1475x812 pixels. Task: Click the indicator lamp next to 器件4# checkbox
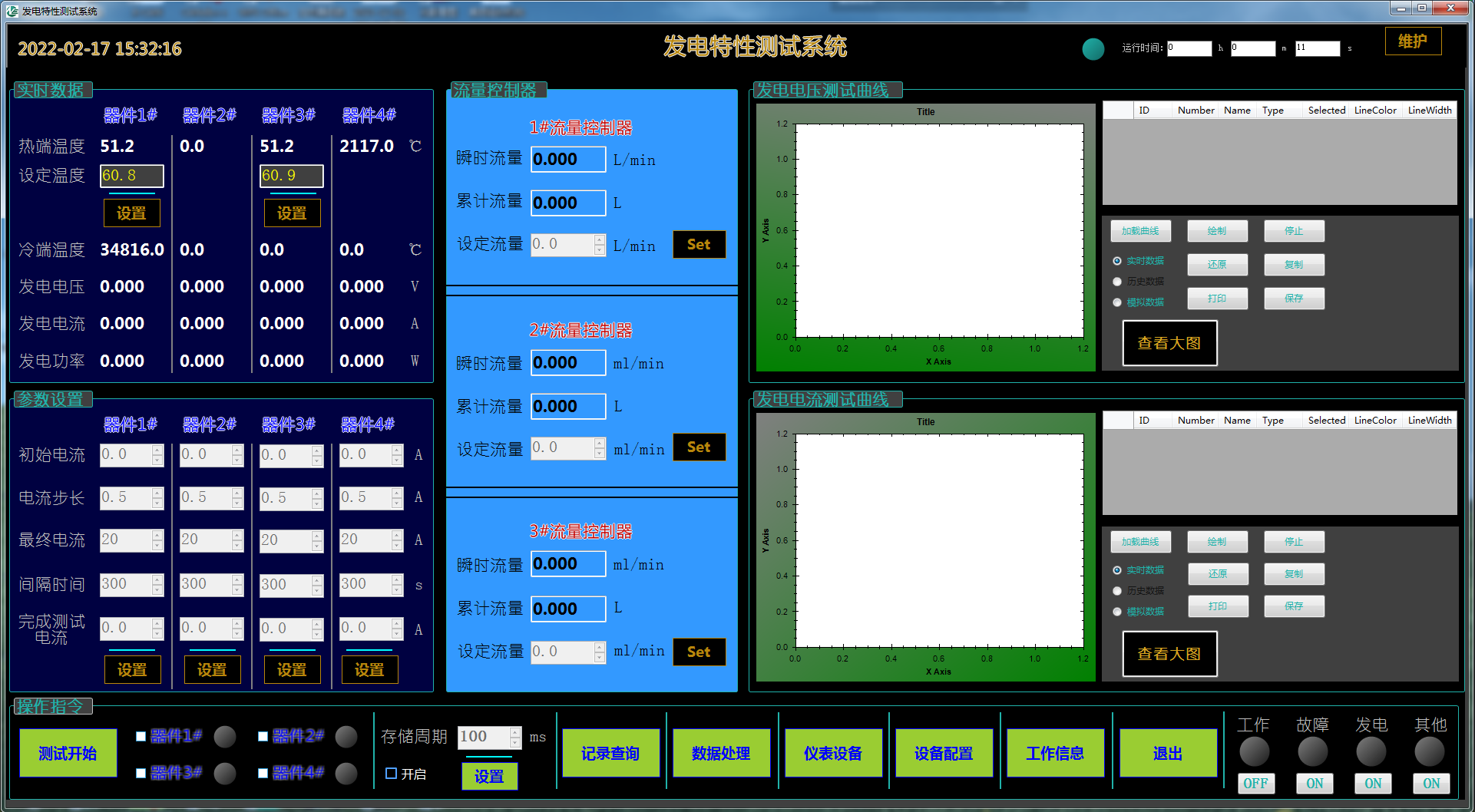pyautogui.click(x=346, y=774)
